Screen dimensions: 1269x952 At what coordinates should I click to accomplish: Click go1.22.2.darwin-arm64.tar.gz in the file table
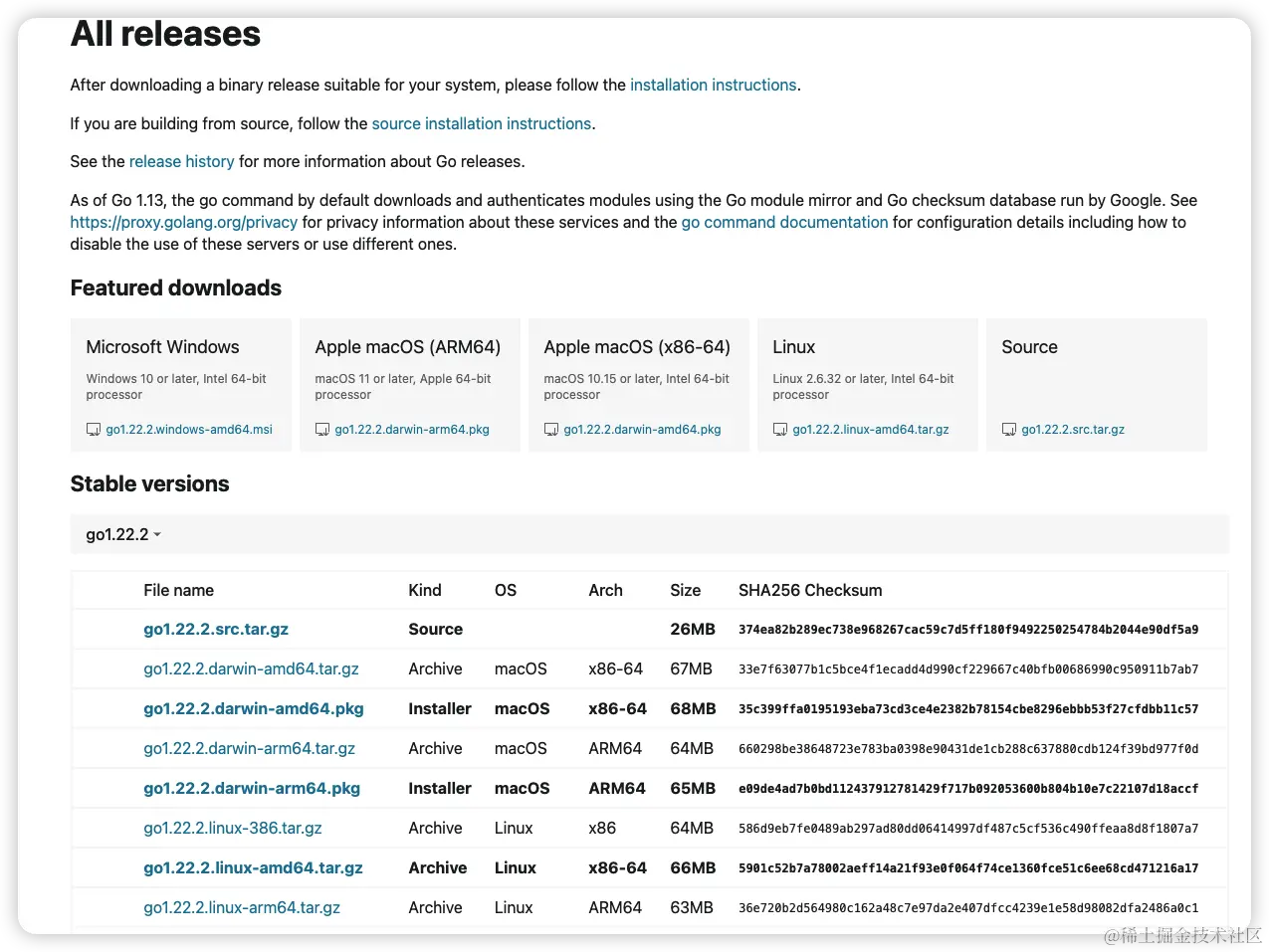pyautogui.click(x=249, y=748)
